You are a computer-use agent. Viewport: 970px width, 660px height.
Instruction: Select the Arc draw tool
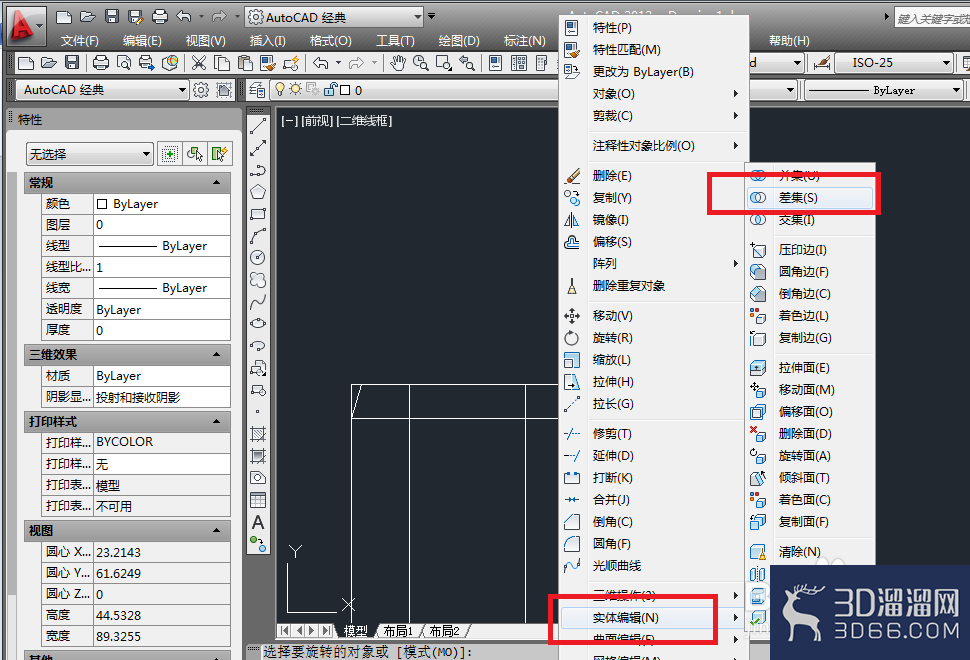point(258,236)
